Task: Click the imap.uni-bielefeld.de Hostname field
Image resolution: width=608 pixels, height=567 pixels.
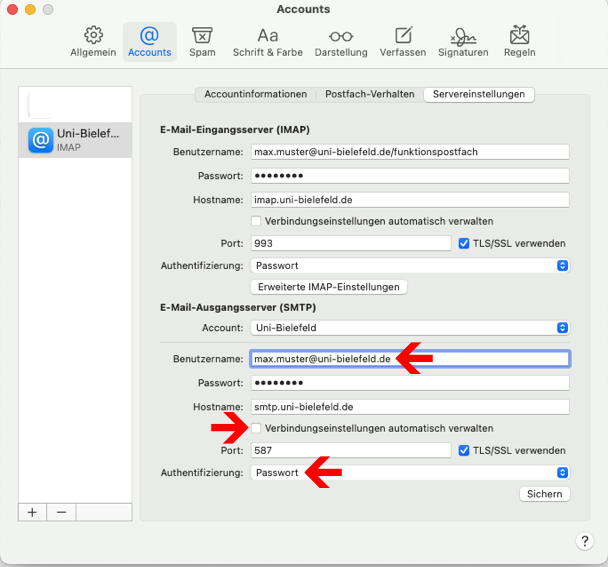Action: coord(410,200)
